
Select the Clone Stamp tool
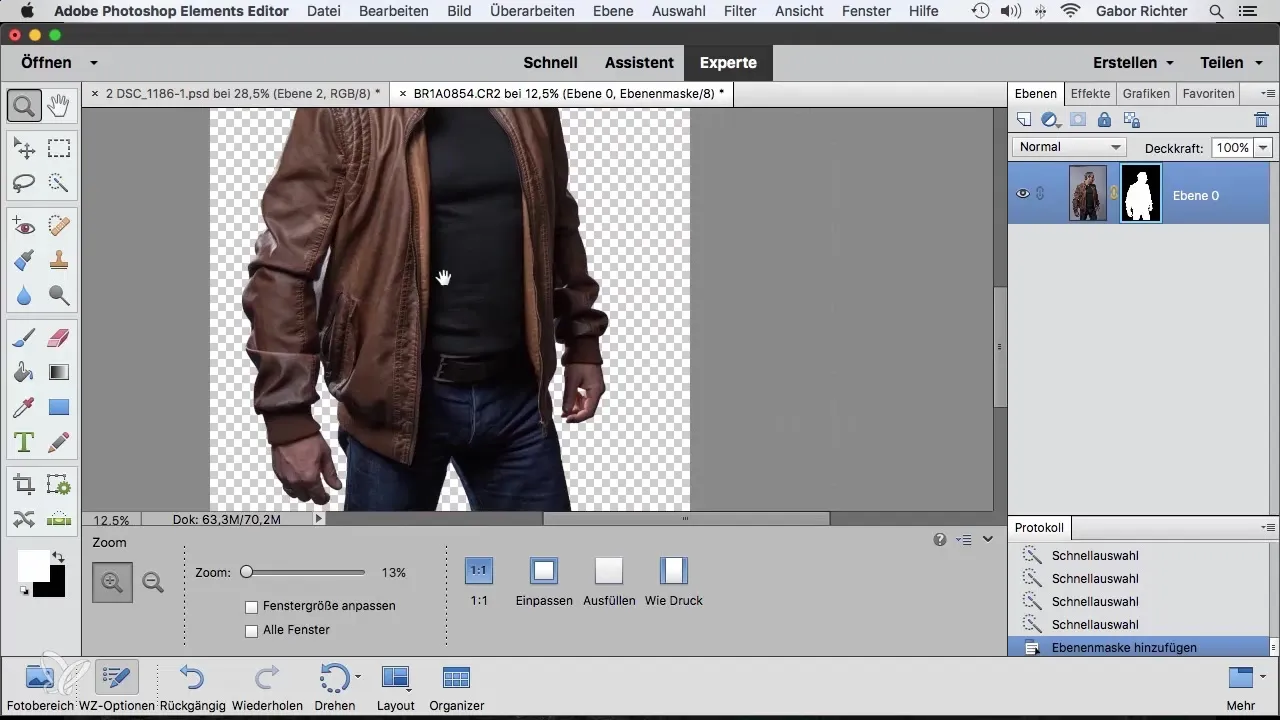[x=59, y=261]
